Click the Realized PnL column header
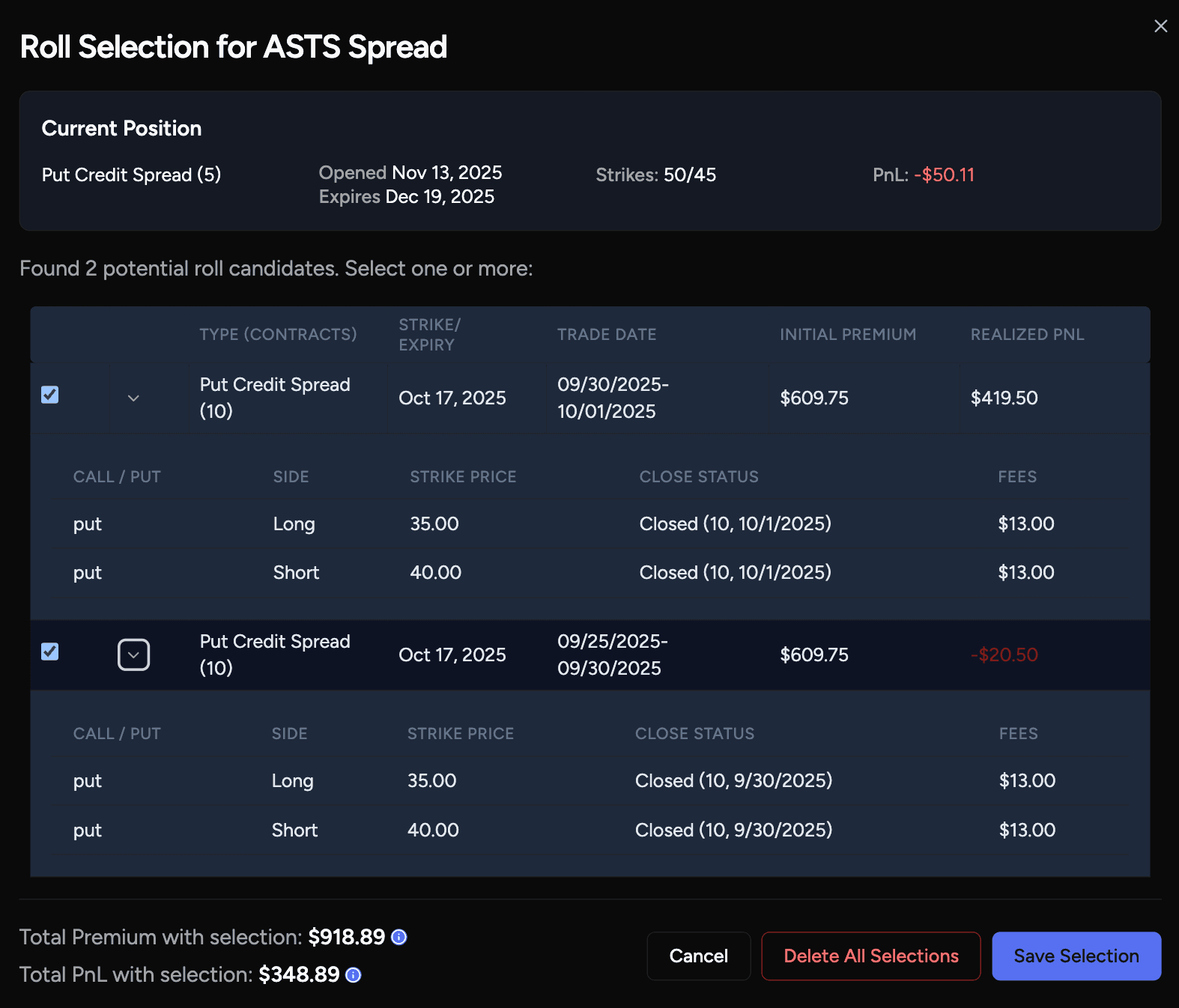This screenshot has width=1179, height=1008. click(x=1027, y=335)
